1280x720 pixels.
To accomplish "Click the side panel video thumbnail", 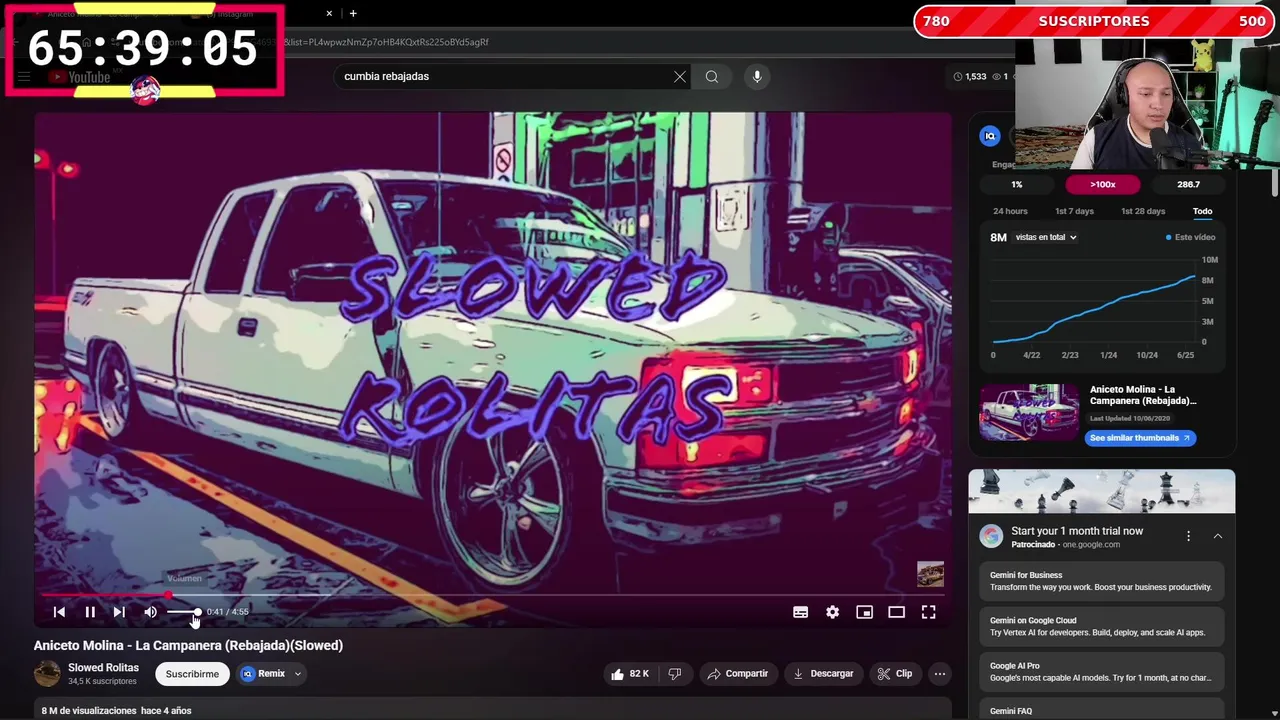I will pos(1029,412).
